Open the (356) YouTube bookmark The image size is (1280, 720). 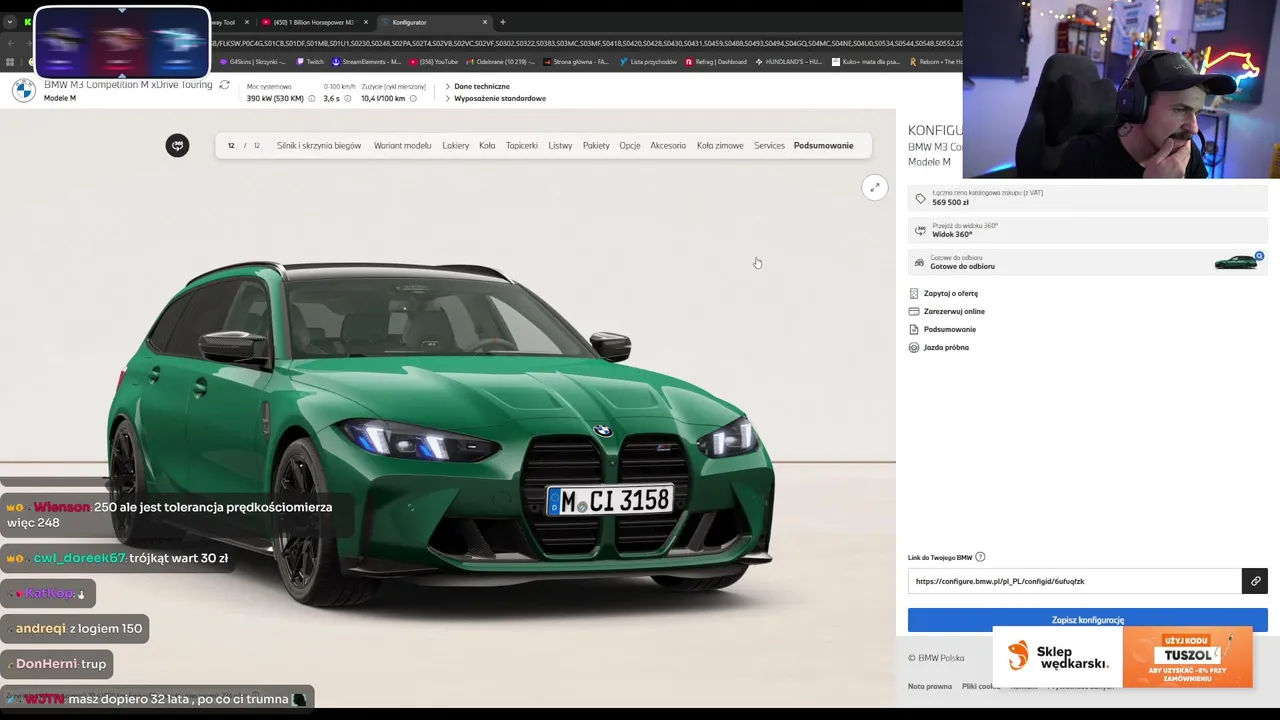click(x=434, y=62)
